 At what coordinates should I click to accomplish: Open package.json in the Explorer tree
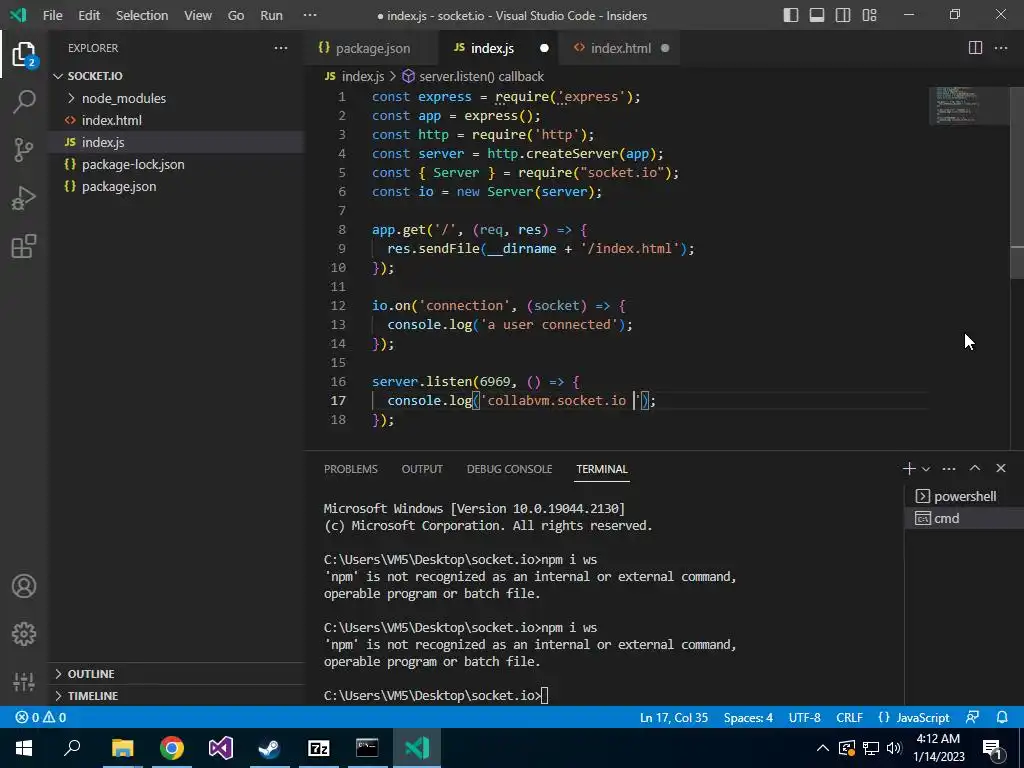tap(176, 187)
